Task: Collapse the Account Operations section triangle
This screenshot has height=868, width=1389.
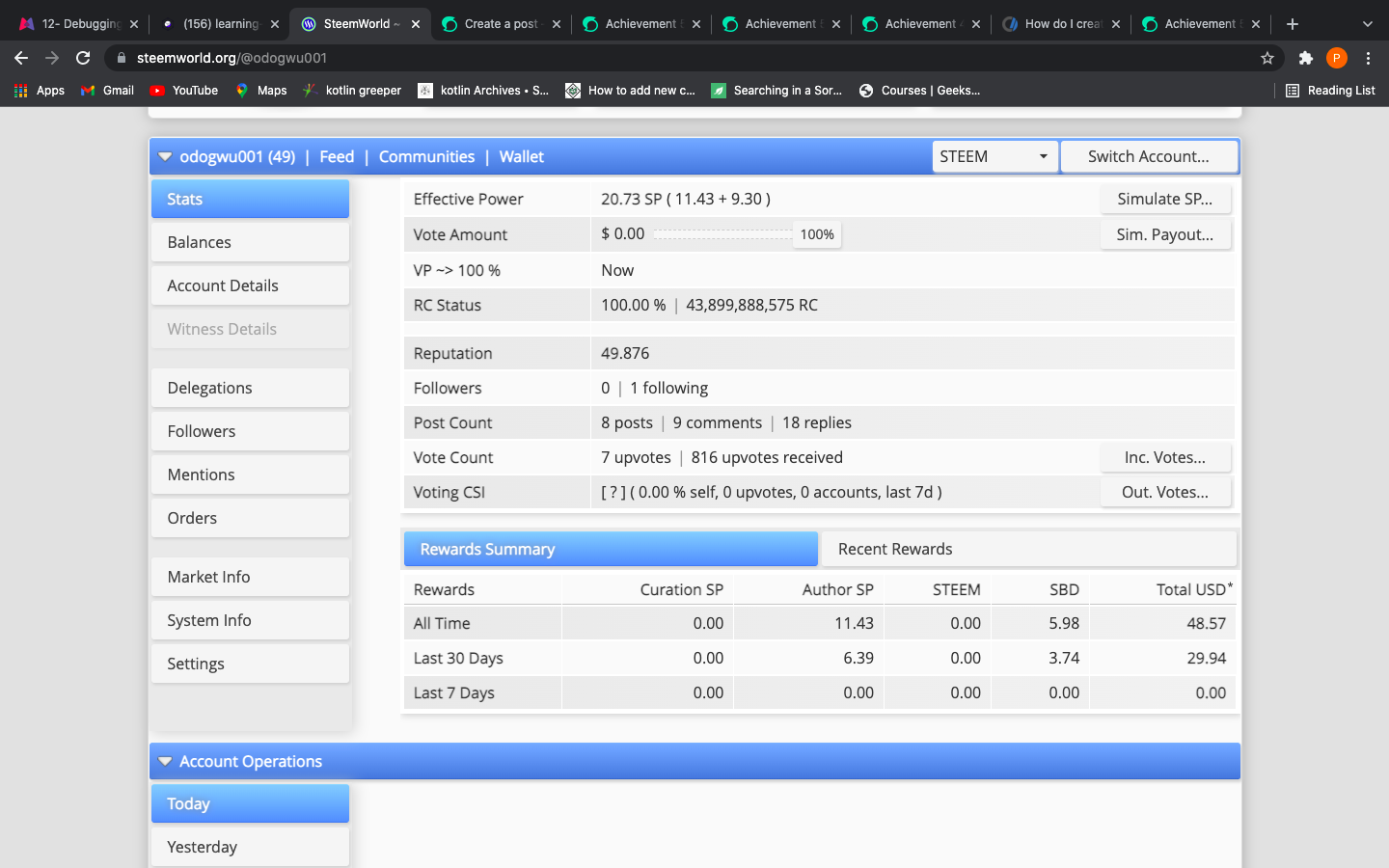Action: coord(165,761)
